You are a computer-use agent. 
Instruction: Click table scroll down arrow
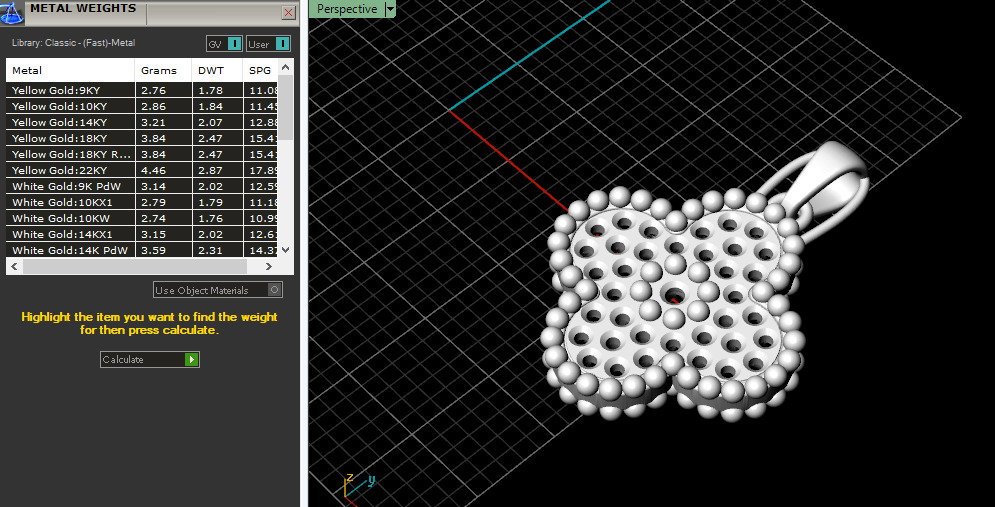286,250
